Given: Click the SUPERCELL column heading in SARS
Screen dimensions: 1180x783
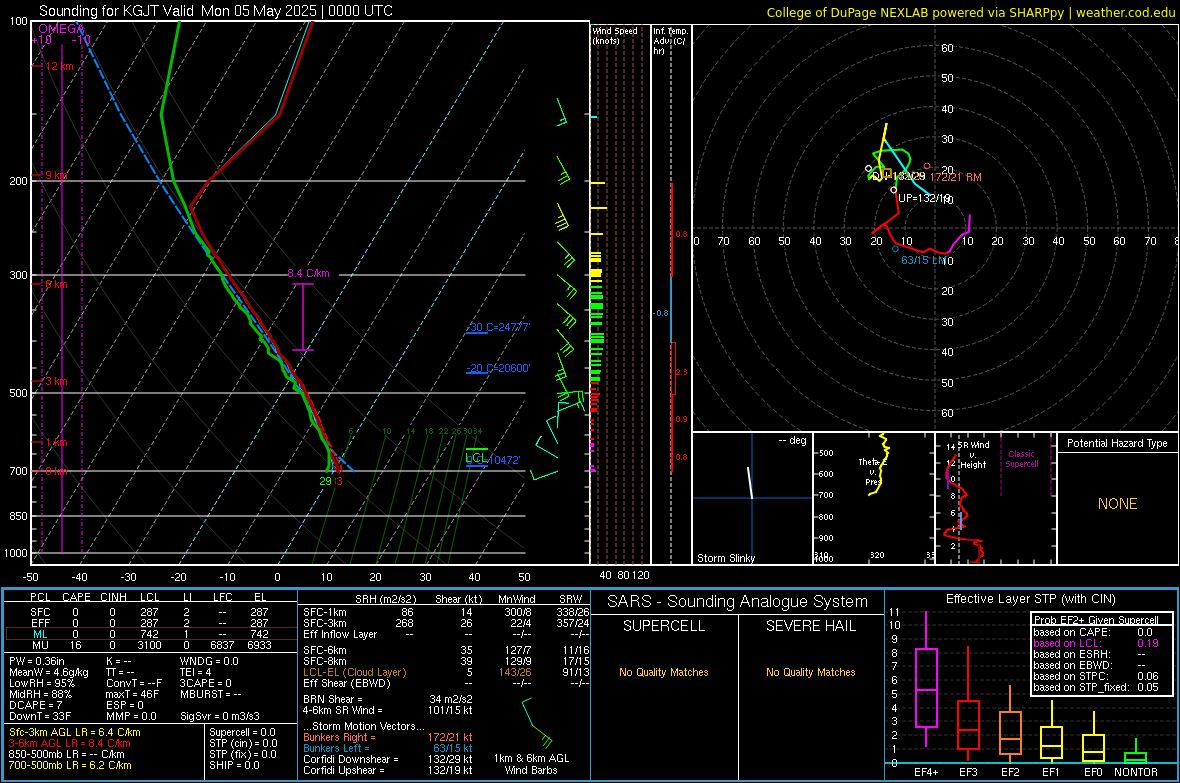Looking at the screenshot, I should 664,626.
